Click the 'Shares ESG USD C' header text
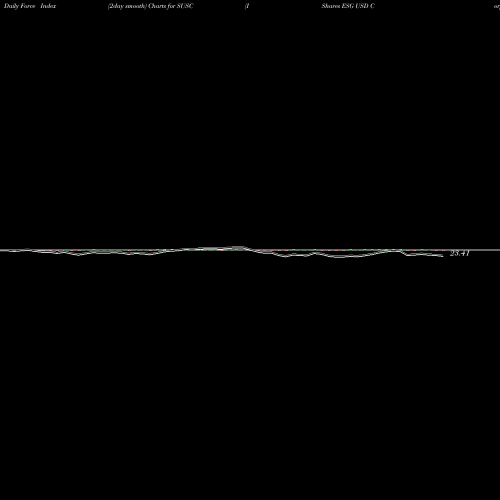Viewport: 500px width, 500px height. tap(348, 6)
